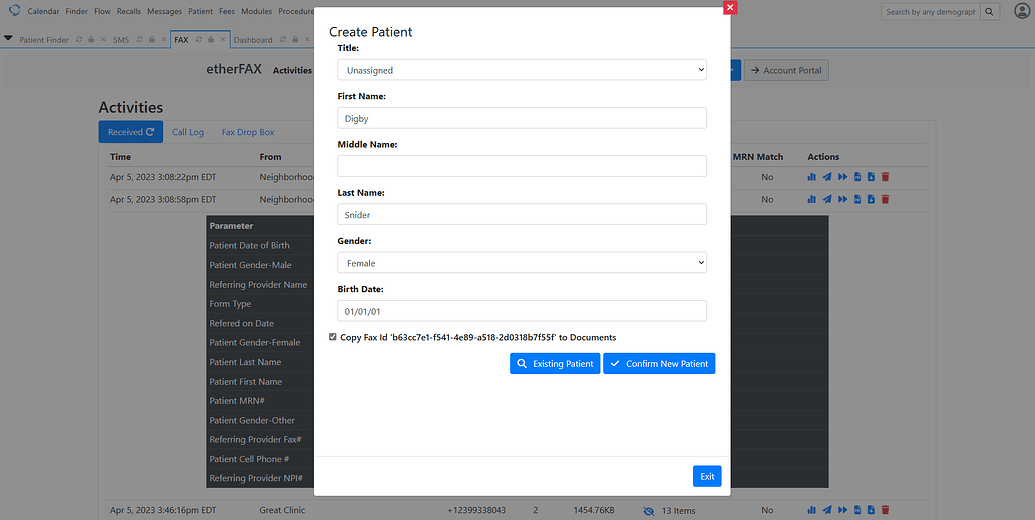
Task: Switch to the Dashboard tab
Action: [x=253, y=40]
